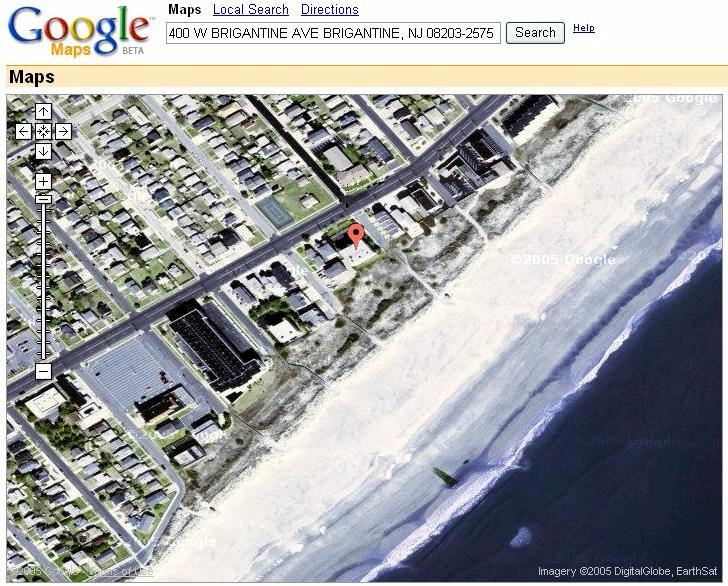Select the Maps tab above the search box
728x586 pixels.
click(184, 9)
